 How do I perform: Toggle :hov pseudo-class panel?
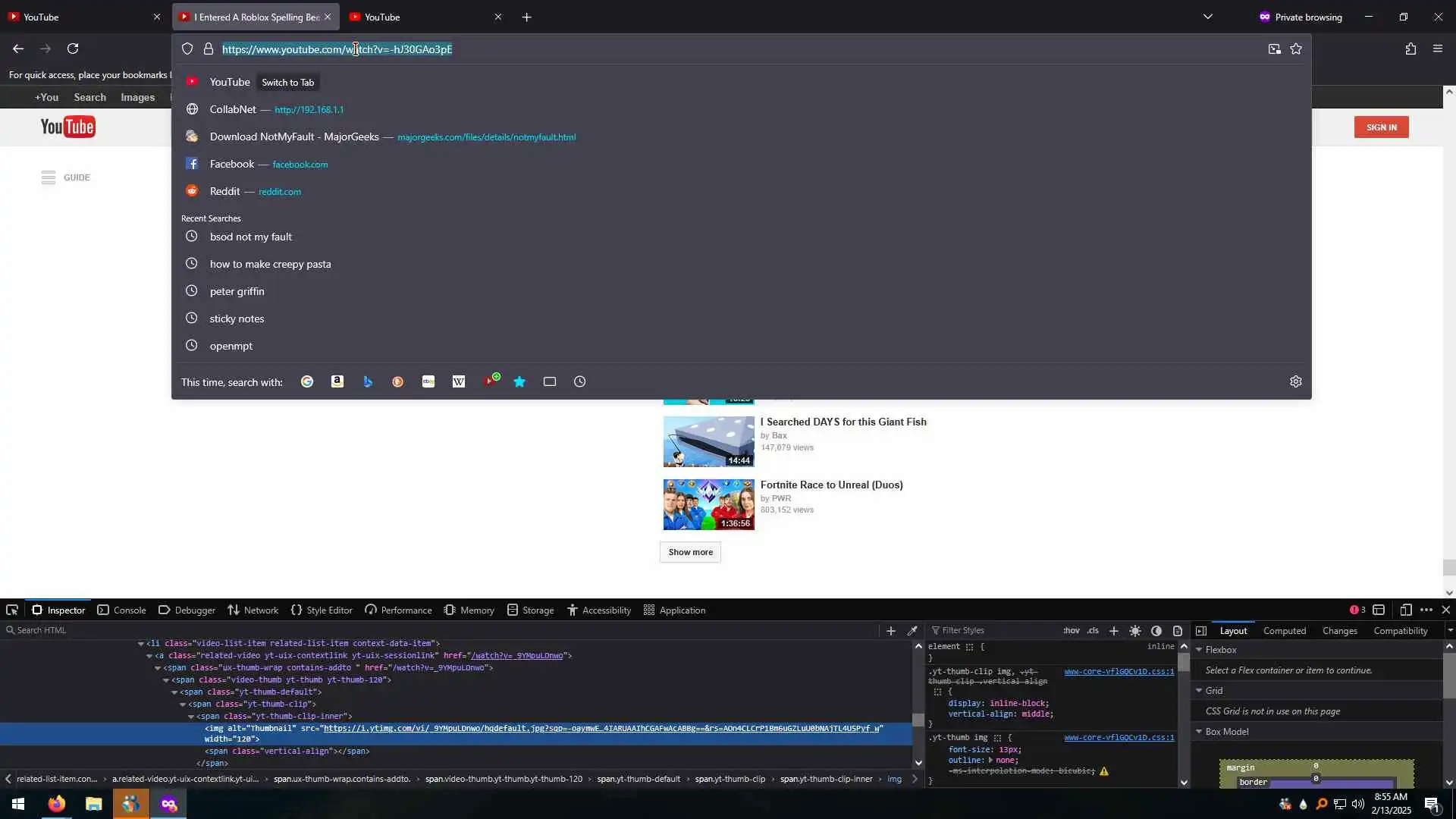pos(1072,631)
